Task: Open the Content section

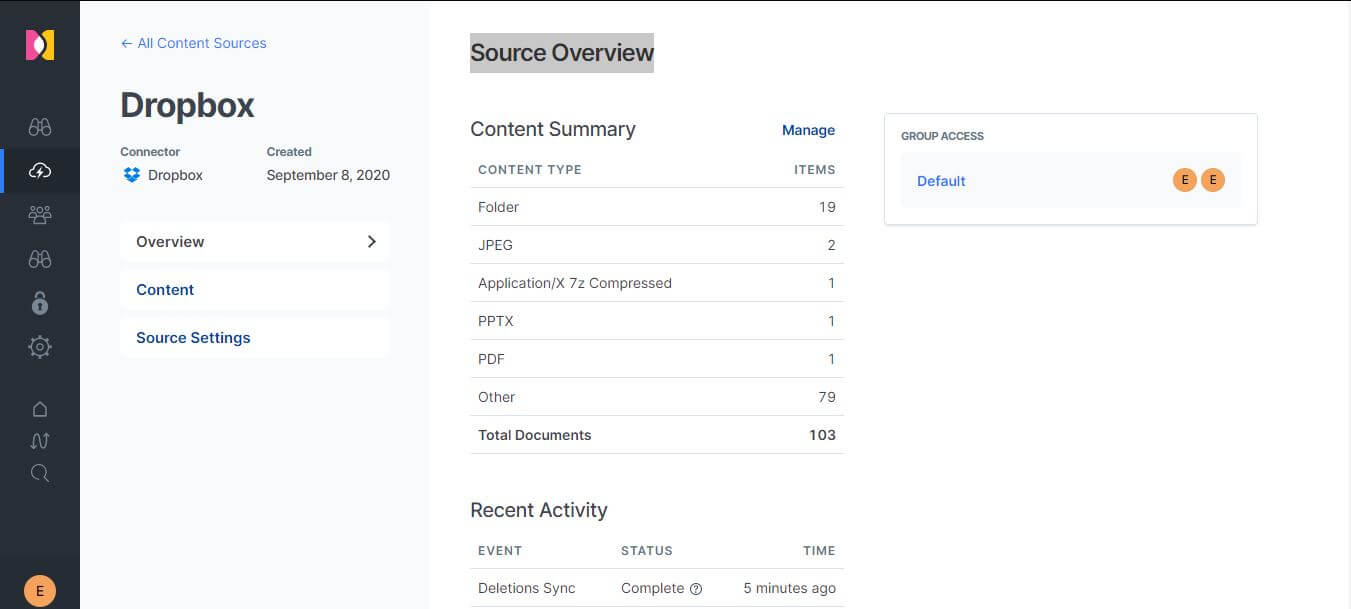Action: tap(164, 289)
